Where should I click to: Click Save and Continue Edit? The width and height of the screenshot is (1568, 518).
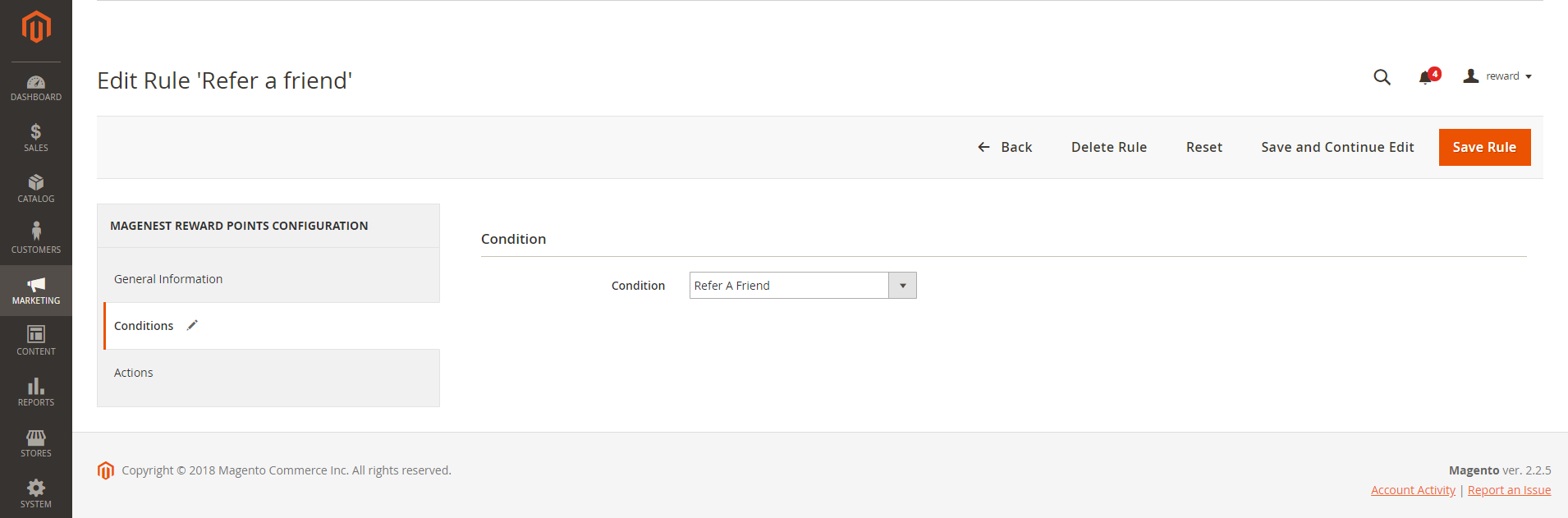point(1337,148)
